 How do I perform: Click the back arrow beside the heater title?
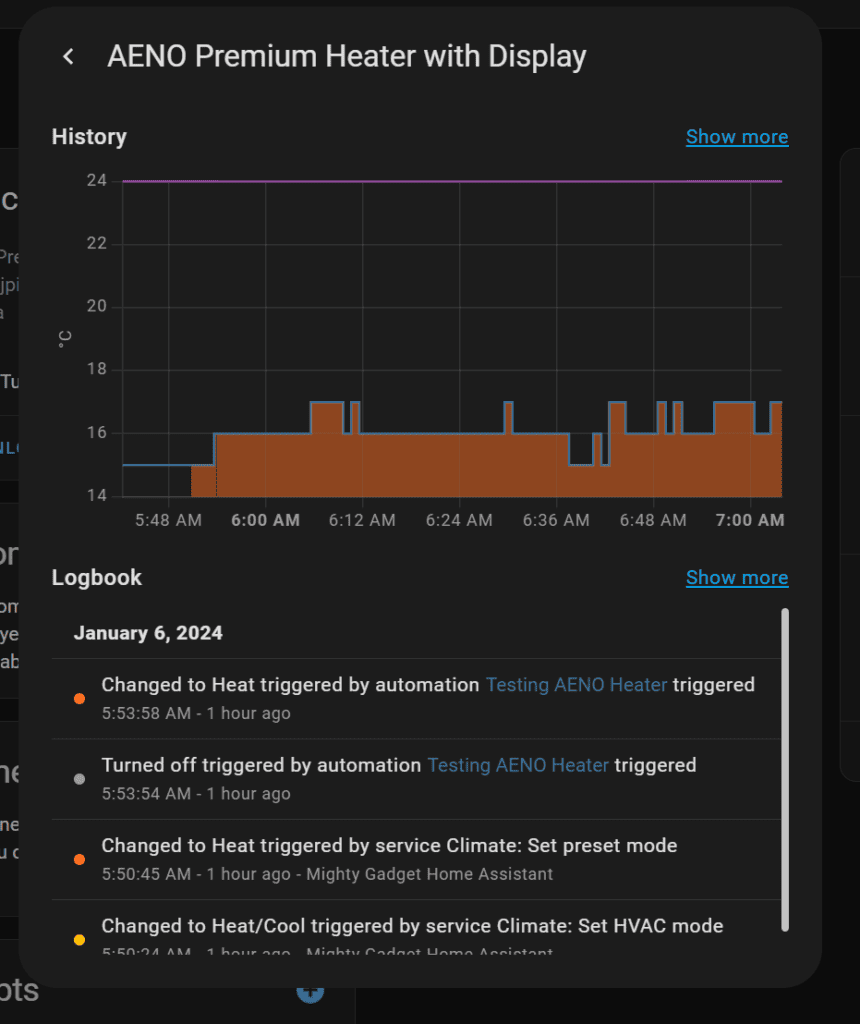click(68, 57)
